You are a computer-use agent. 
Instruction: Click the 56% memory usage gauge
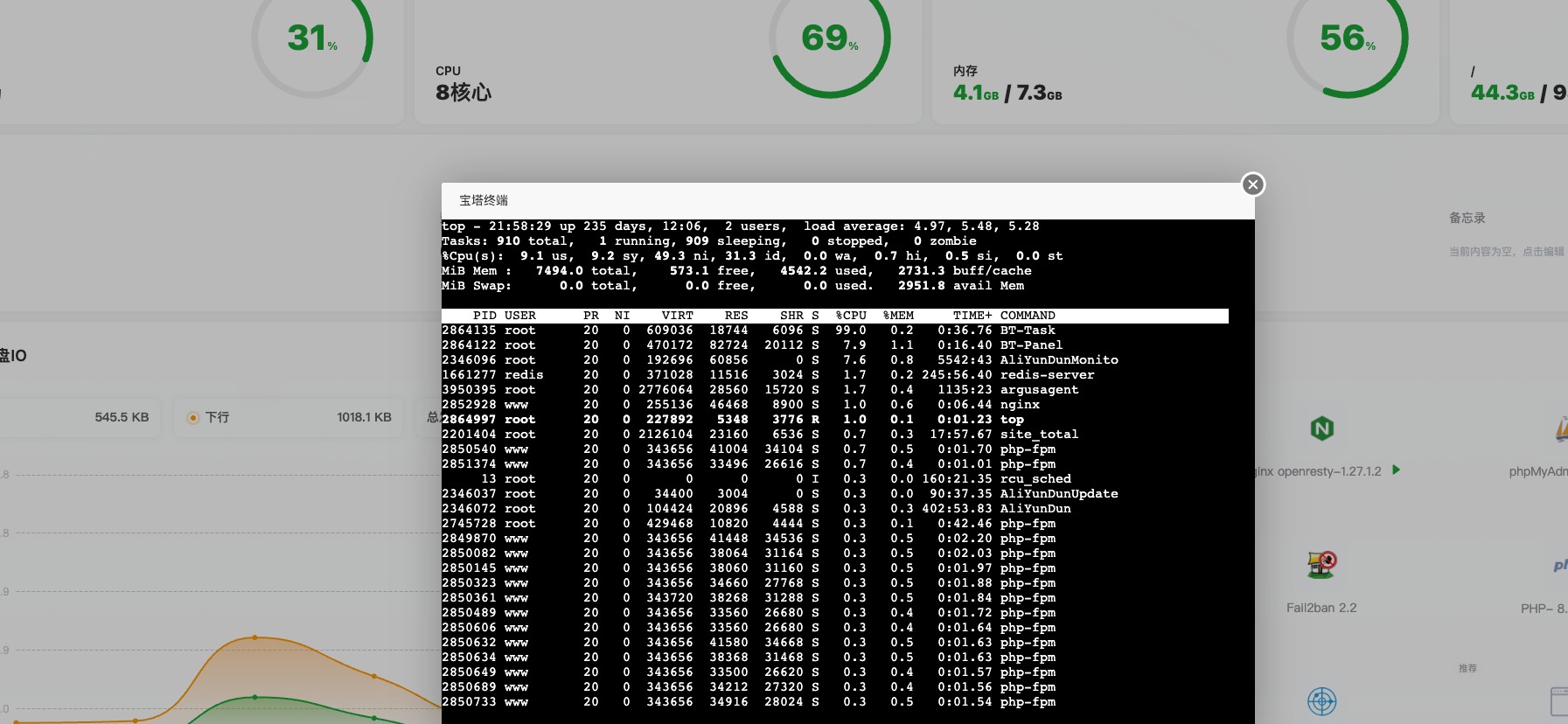click(x=1348, y=38)
